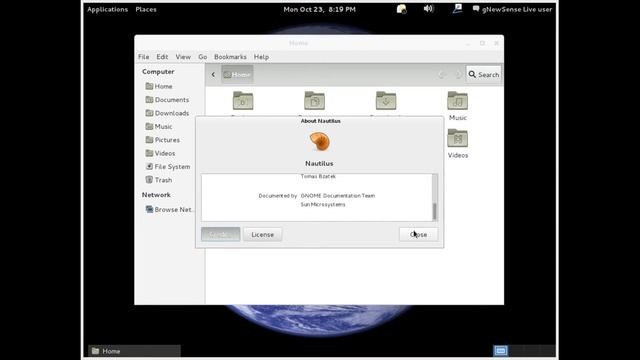Click the network connection icon in top panel
640x360 pixels.
(457, 9)
